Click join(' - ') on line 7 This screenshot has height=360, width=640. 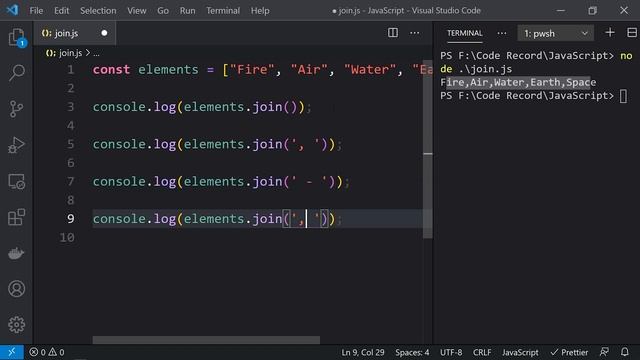(294, 182)
